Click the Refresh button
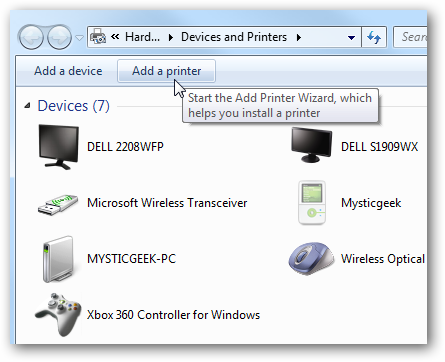Image resolution: width=445 pixels, height=362 pixels. tap(374, 37)
